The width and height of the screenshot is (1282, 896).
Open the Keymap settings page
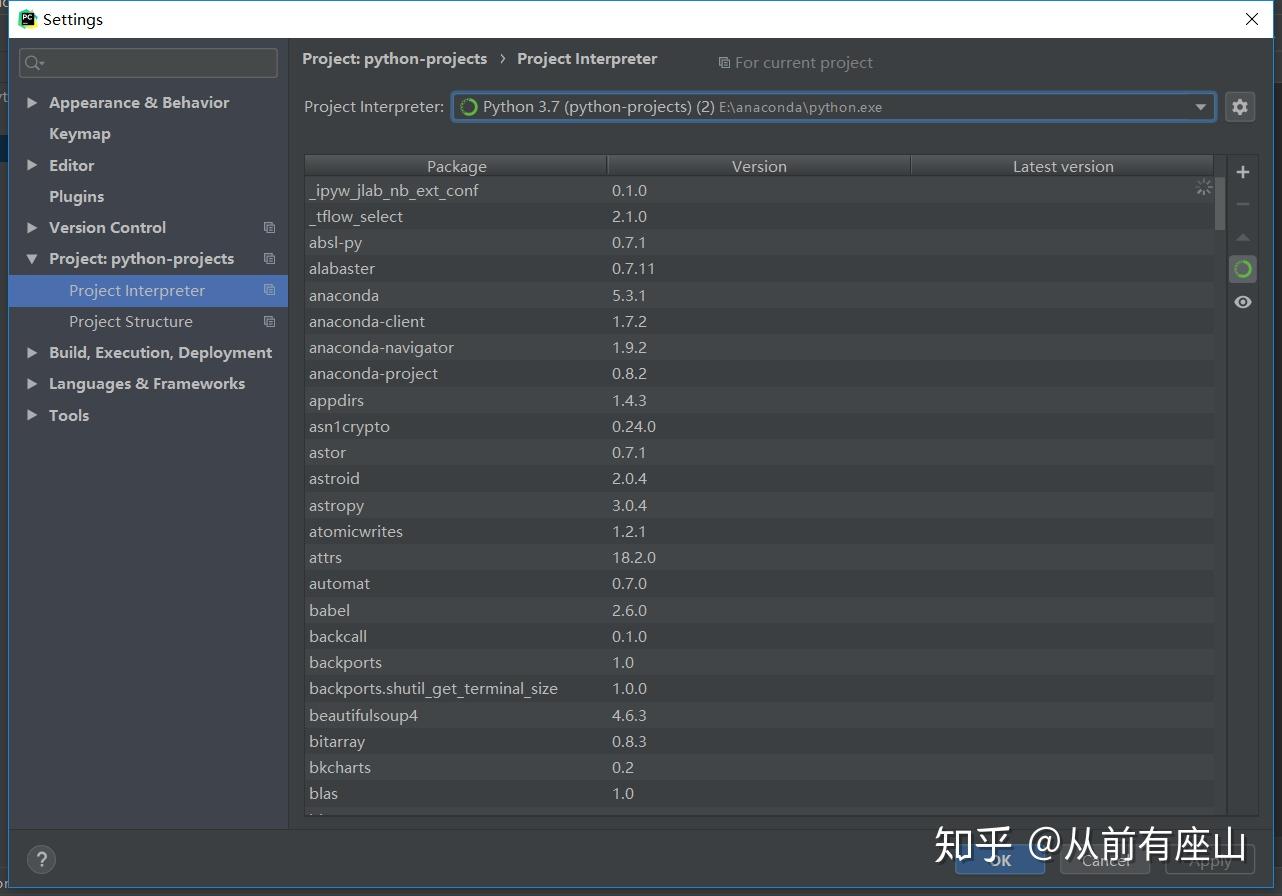tap(80, 134)
